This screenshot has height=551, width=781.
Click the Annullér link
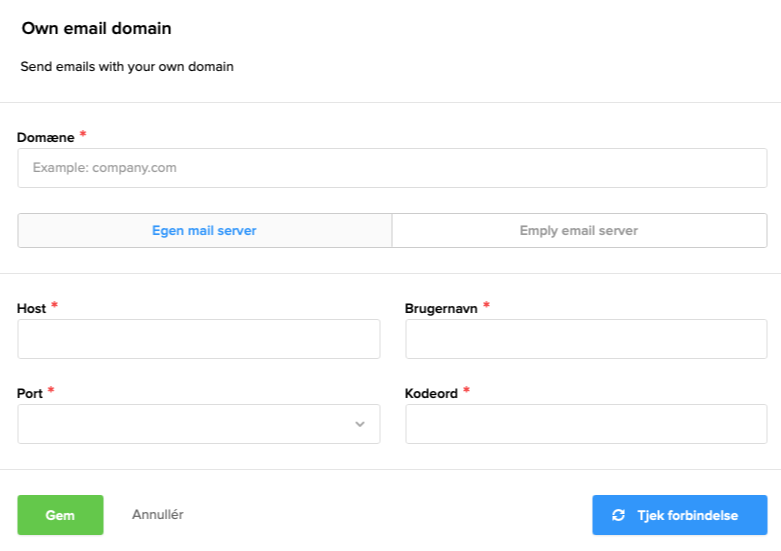[157, 515]
